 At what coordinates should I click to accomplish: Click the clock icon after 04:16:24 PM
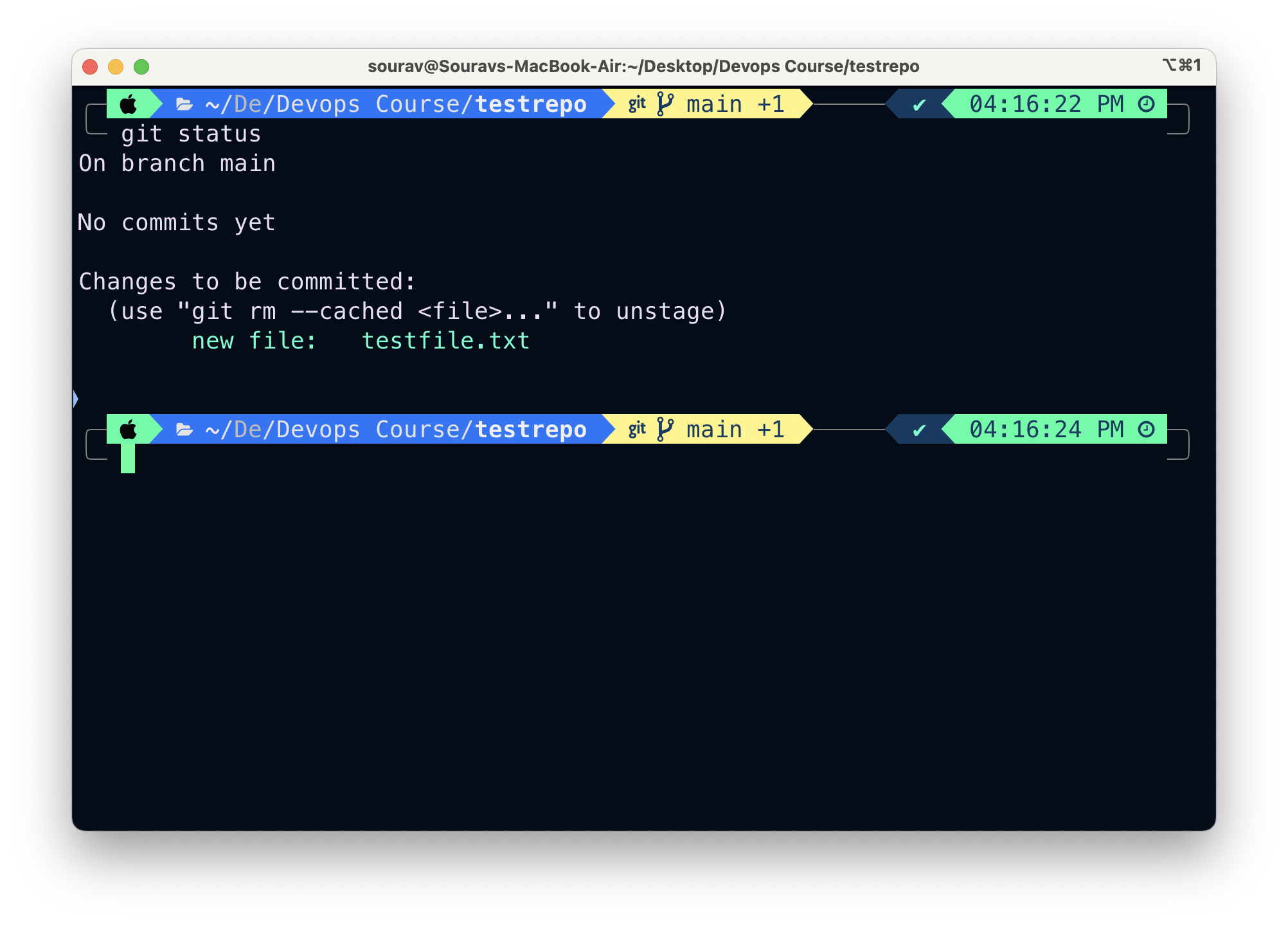click(x=1146, y=430)
